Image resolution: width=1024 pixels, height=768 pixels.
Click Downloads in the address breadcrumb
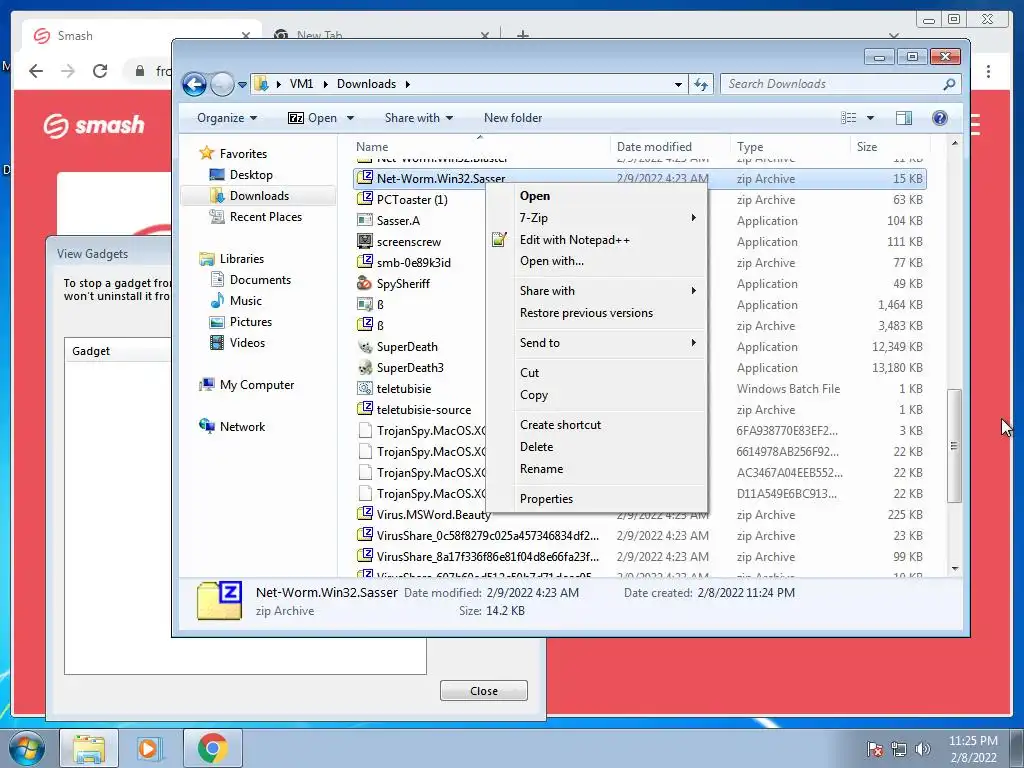(366, 84)
